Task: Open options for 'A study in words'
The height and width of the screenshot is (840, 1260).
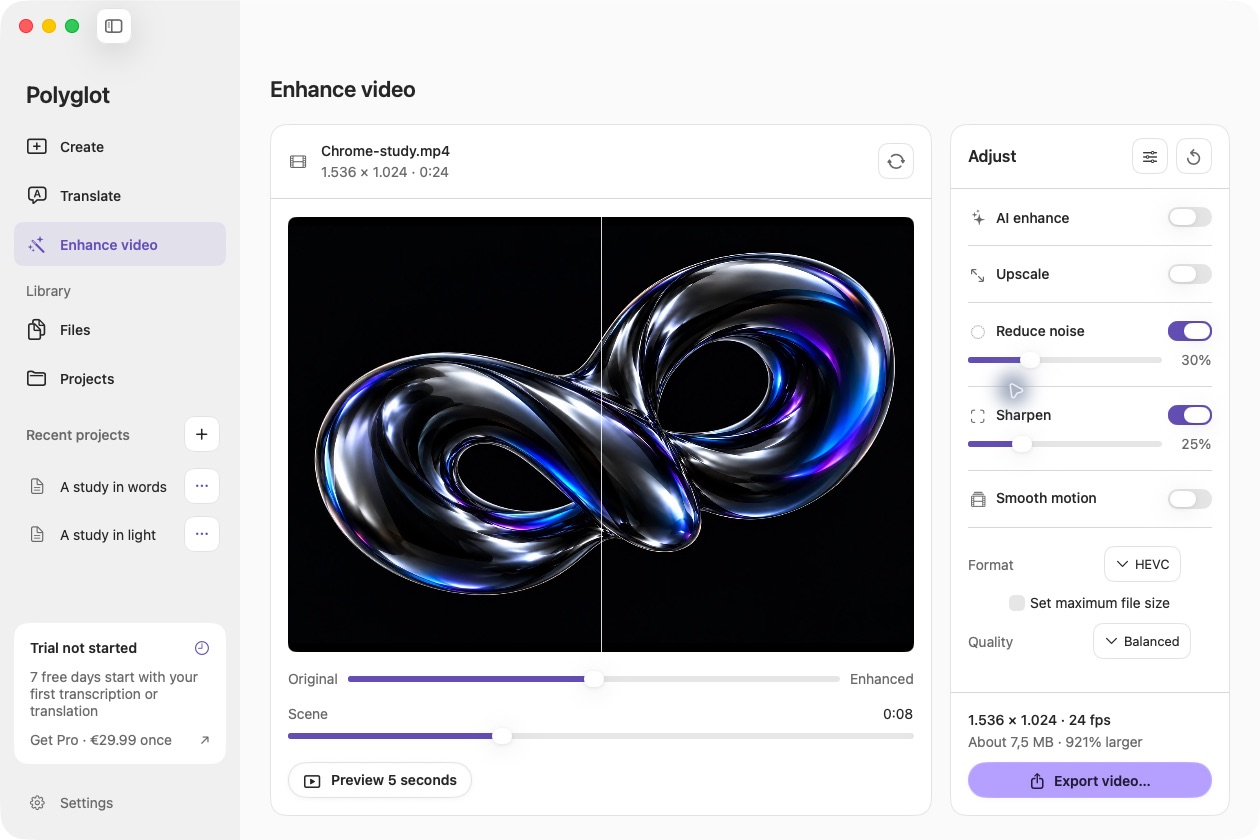Action: 202,486
